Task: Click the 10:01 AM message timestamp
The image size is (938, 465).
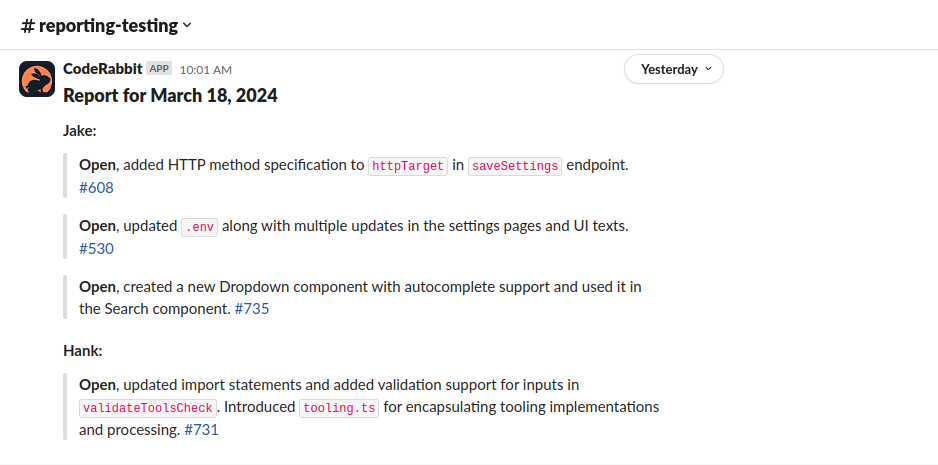Action: (x=206, y=70)
